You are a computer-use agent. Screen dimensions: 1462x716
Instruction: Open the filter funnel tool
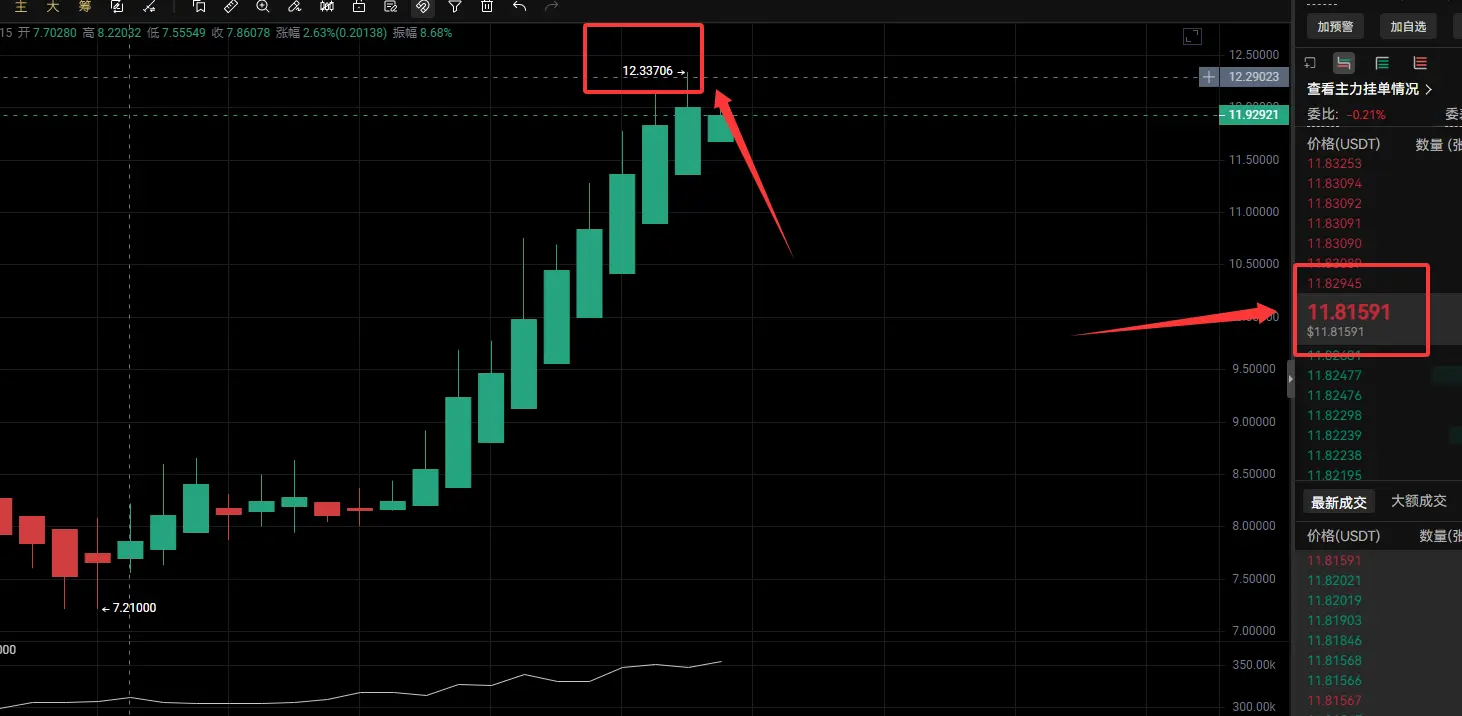point(455,6)
